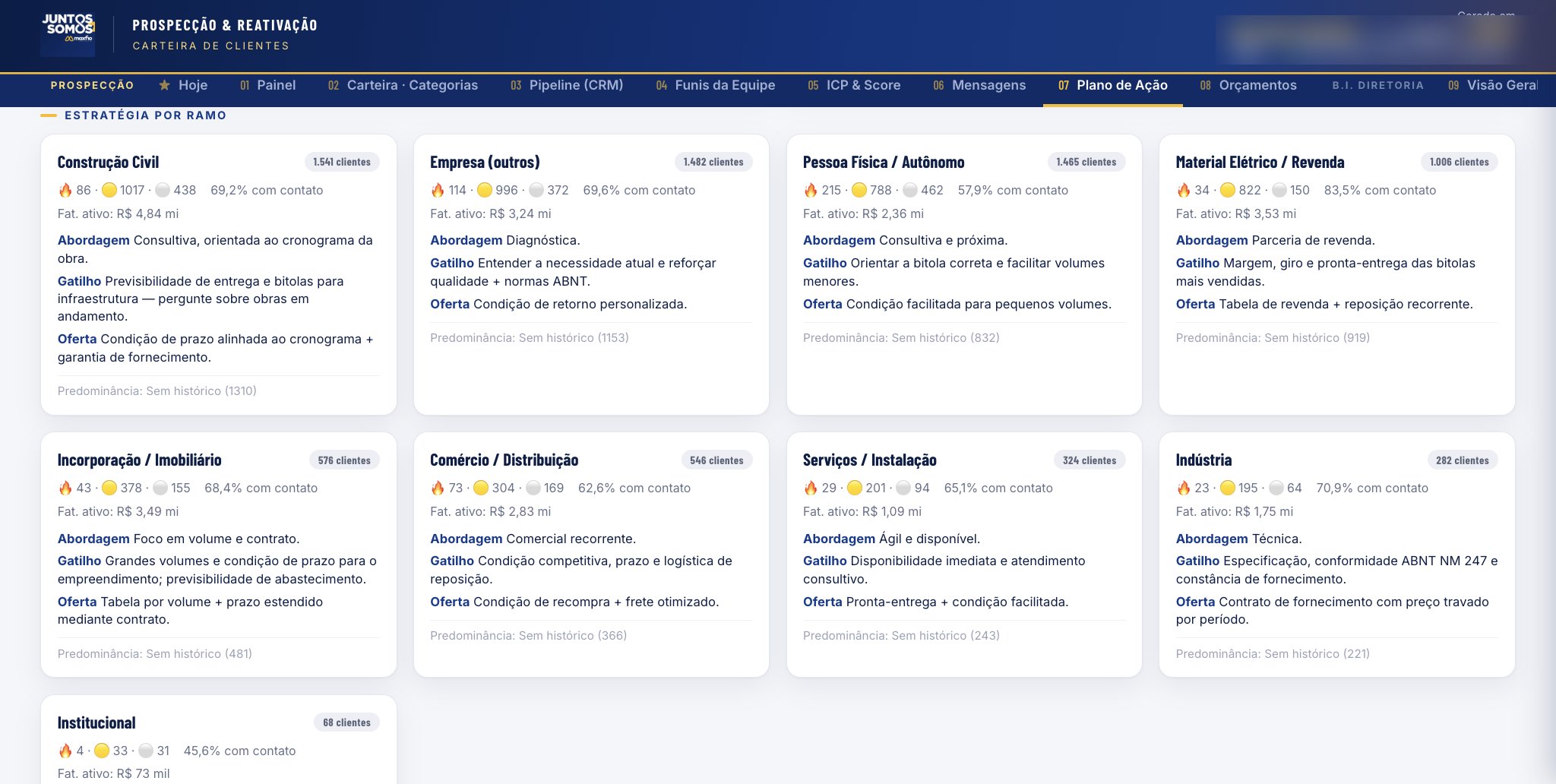The image size is (1556, 784).
Task: Click the fire icon in Institucional card
Action: coord(65,751)
